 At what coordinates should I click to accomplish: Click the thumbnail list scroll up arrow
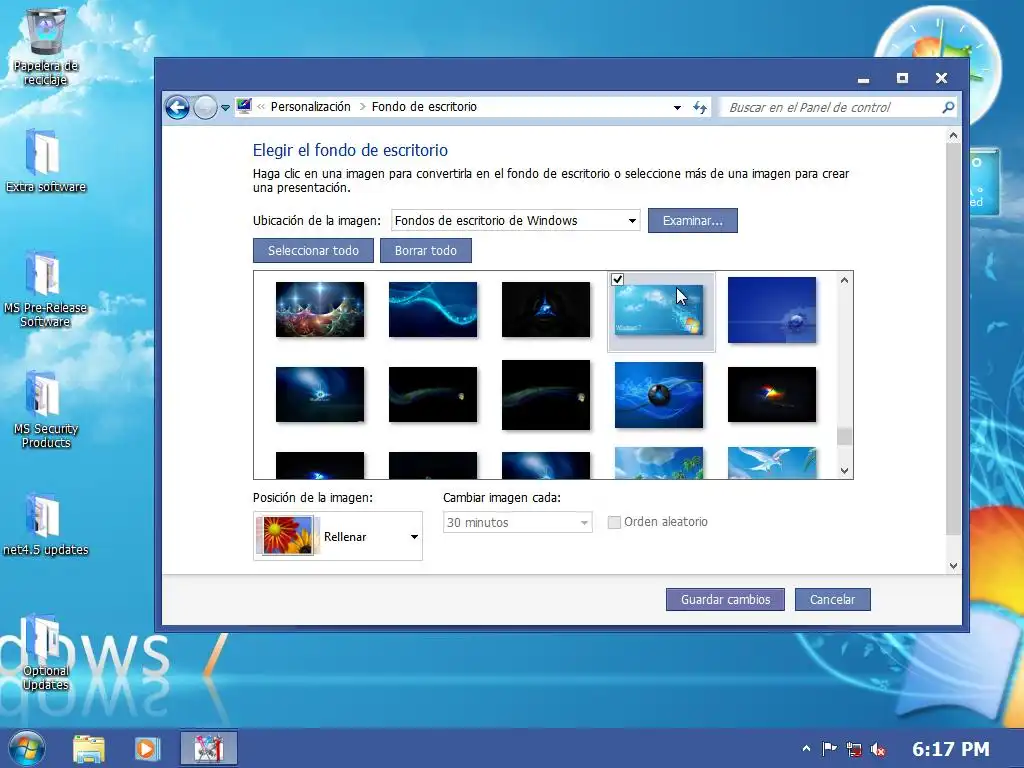pyautogui.click(x=844, y=280)
